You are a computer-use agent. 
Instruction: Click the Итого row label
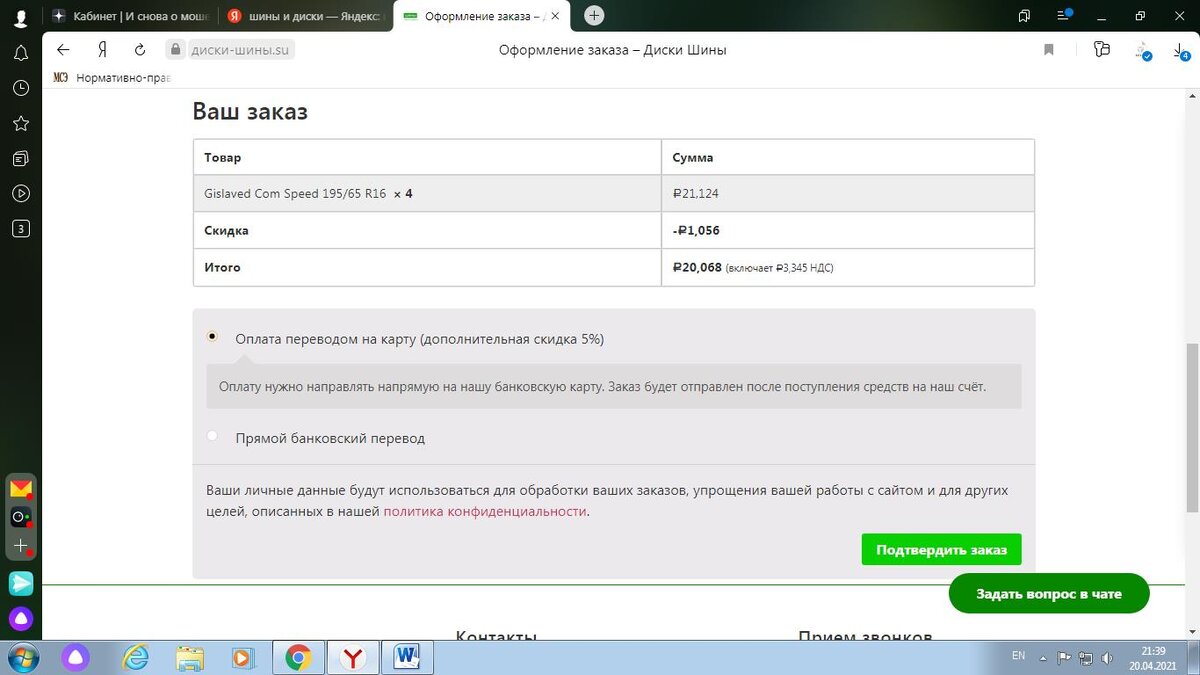click(222, 268)
